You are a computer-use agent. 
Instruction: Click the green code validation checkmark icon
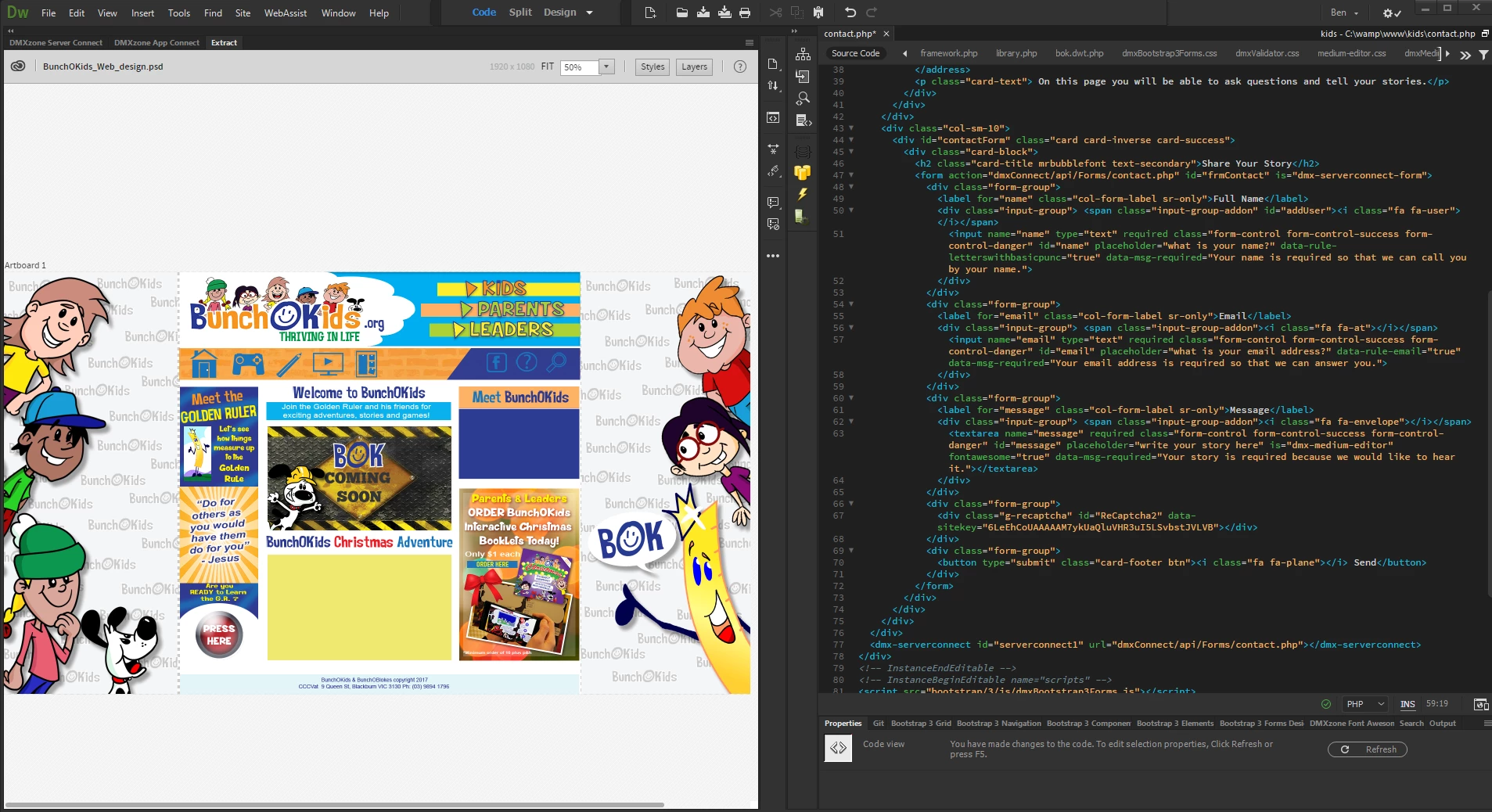tap(1325, 704)
